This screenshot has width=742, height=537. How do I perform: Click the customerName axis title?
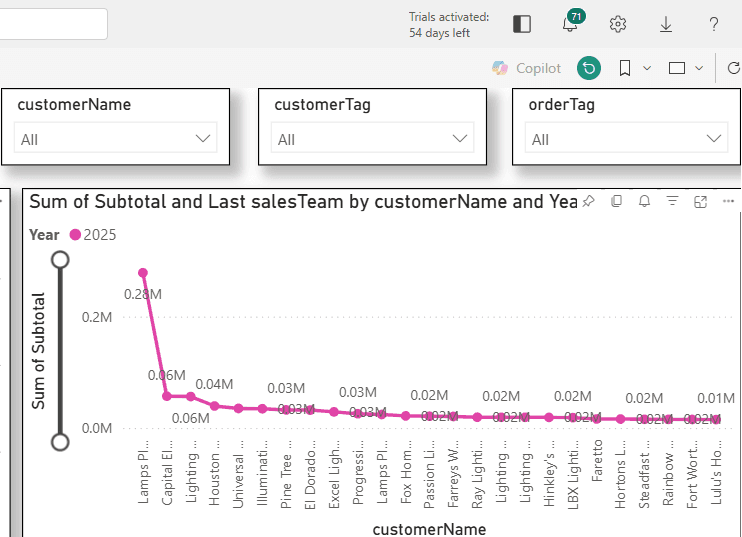point(429,529)
